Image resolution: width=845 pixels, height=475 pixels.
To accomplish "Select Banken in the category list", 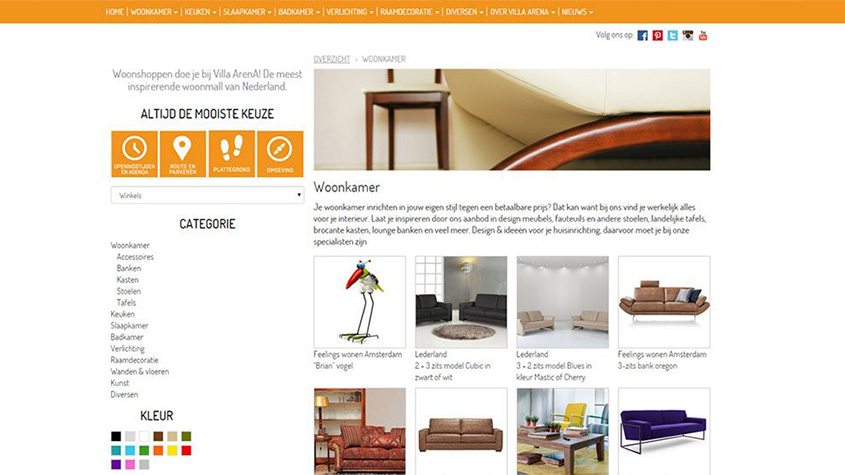I will tap(129, 268).
